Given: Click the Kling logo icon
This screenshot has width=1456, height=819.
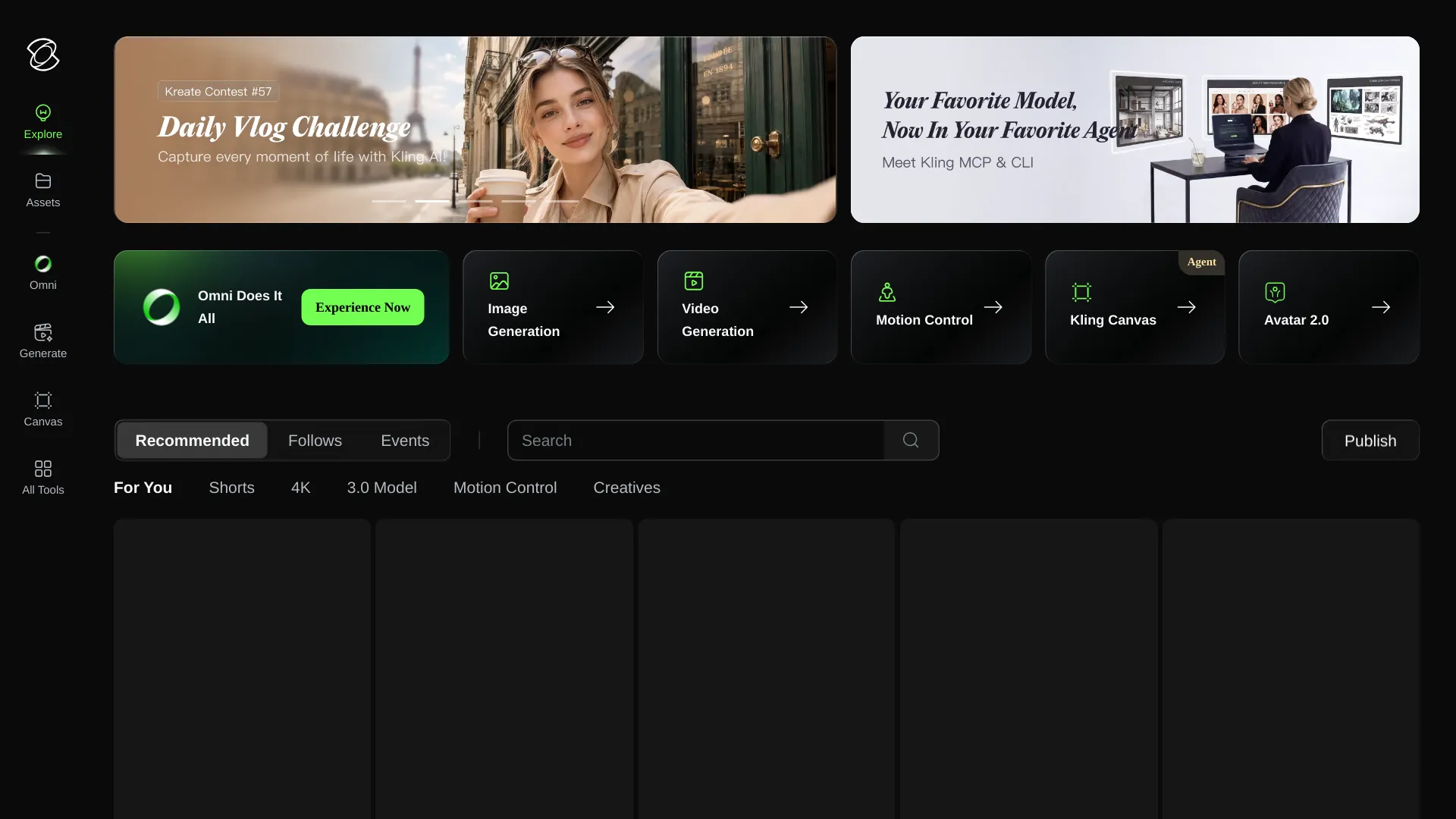Looking at the screenshot, I should coord(43,55).
